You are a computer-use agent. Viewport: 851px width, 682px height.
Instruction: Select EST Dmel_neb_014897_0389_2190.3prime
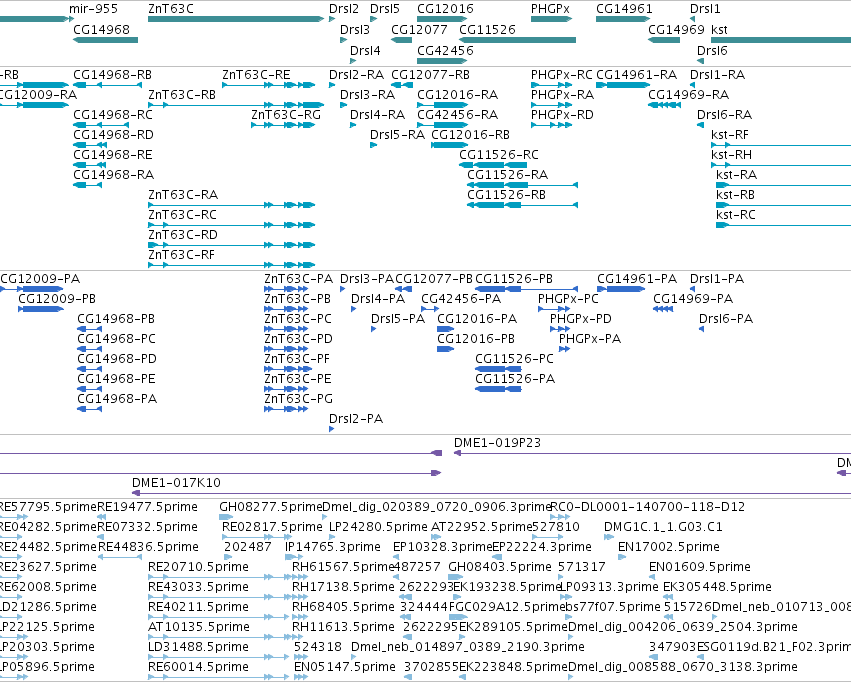(x=468, y=646)
